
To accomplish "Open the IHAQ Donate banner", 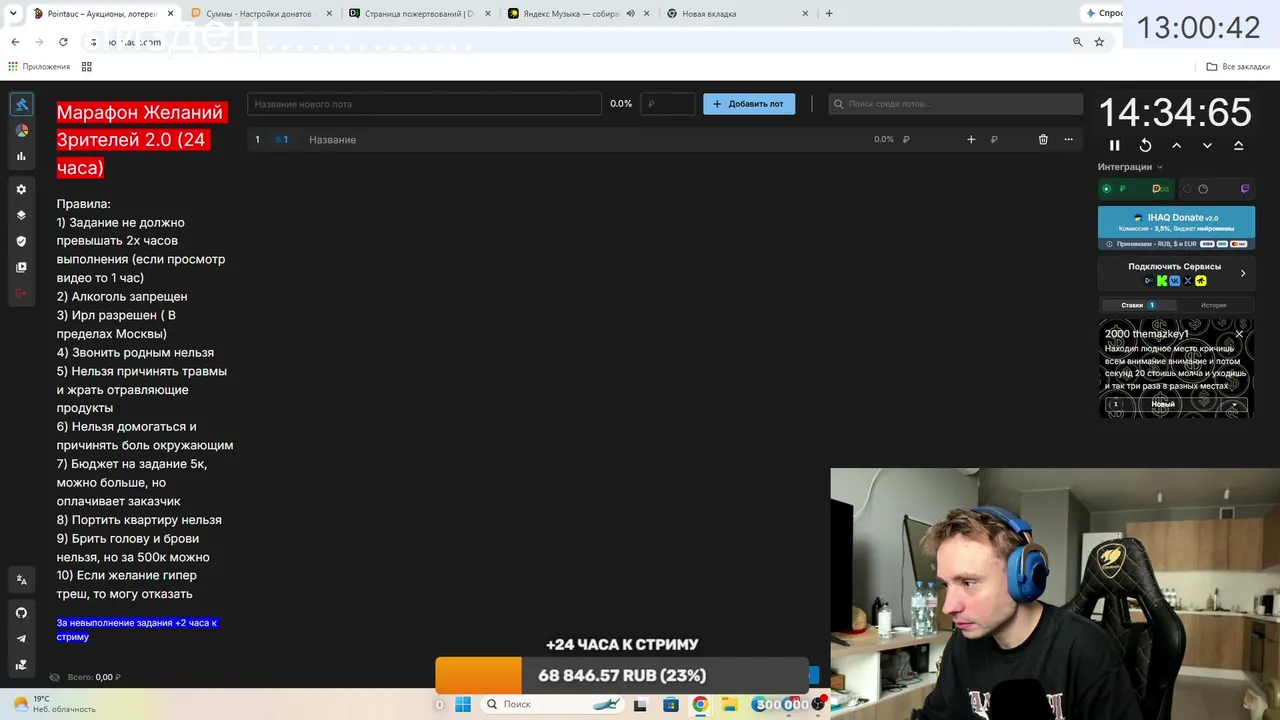I will click(1176, 228).
